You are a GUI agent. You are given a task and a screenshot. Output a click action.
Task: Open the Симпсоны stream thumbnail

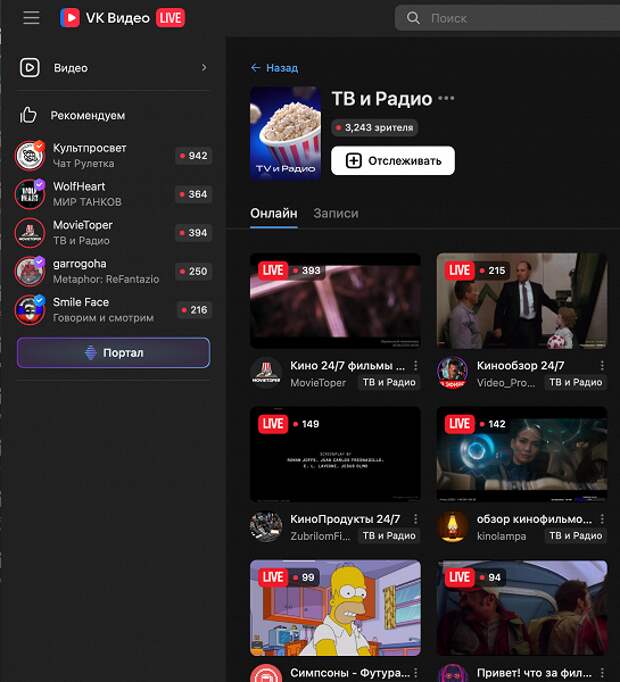click(335, 608)
